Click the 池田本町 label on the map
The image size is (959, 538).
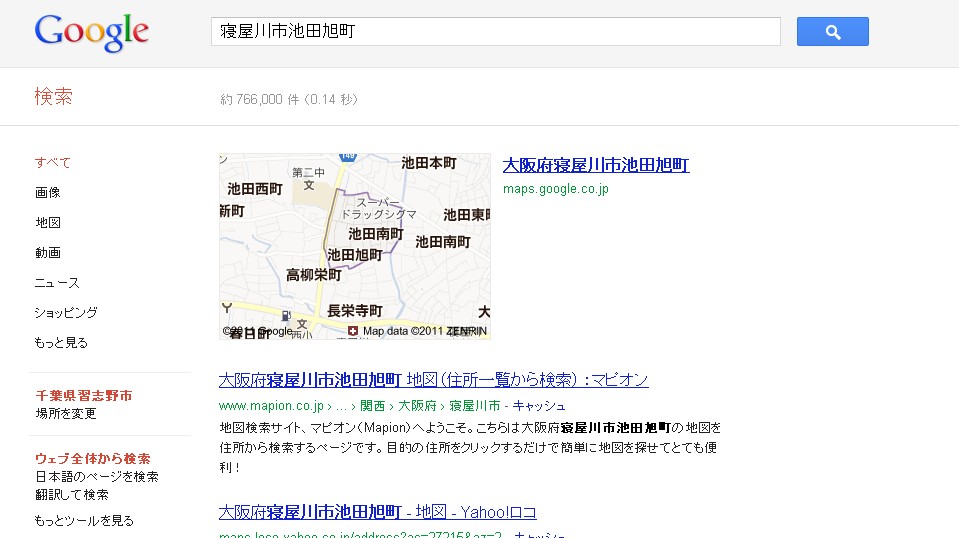pyautogui.click(x=429, y=163)
